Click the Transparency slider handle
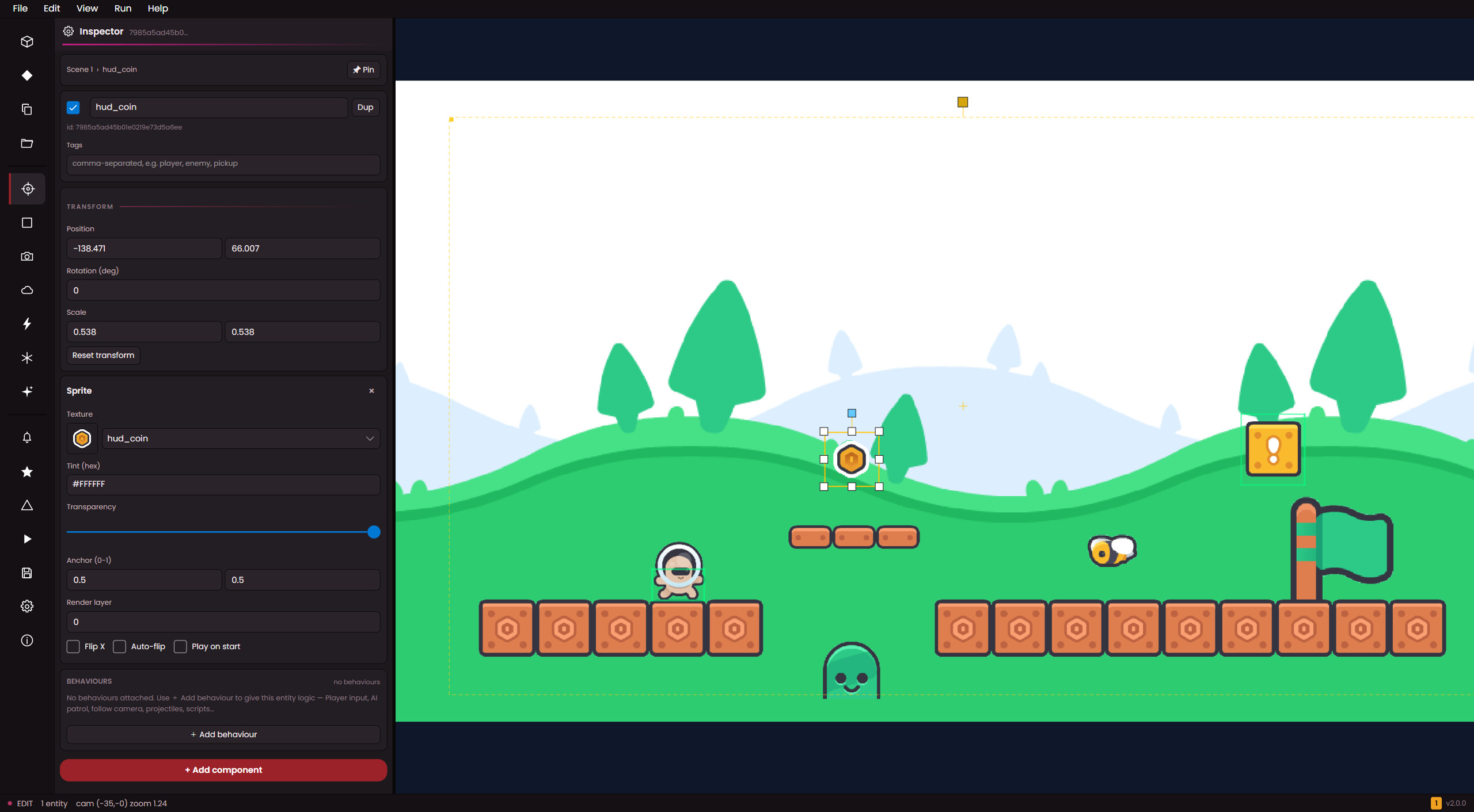 click(x=374, y=532)
